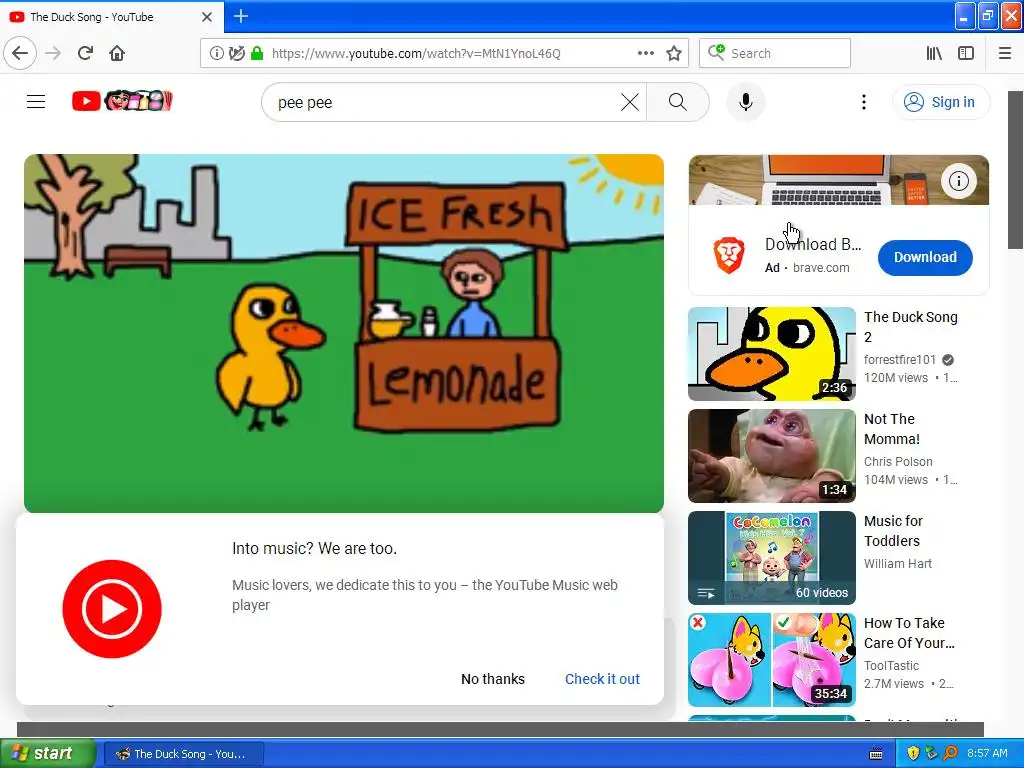Image resolution: width=1024 pixels, height=768 pixels.
Task: Click the keyboard icon in system tray
Action: pos(876,754)
